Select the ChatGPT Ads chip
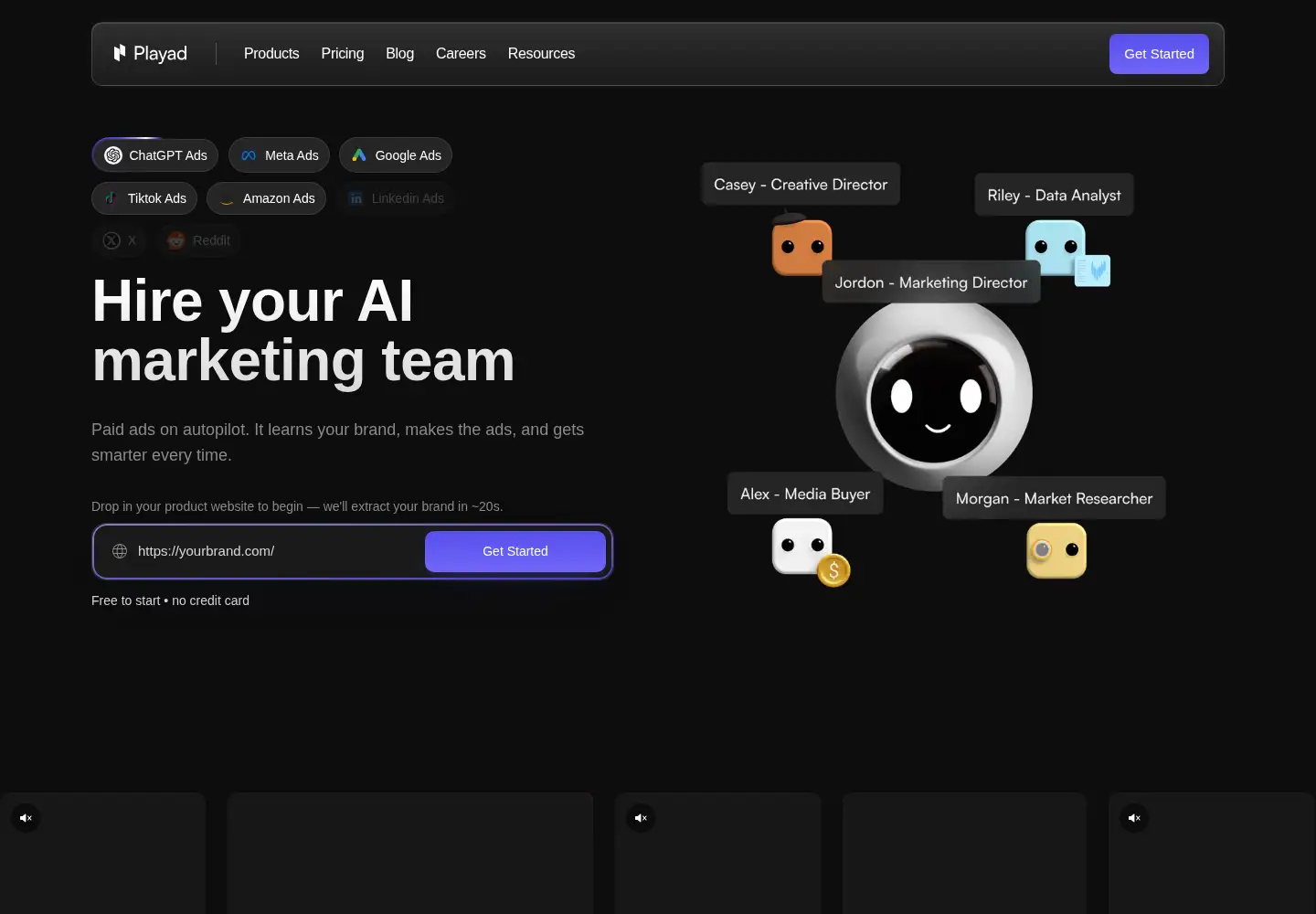The height and width of the screenshot is (914, 1316). (x=154, y=155)
